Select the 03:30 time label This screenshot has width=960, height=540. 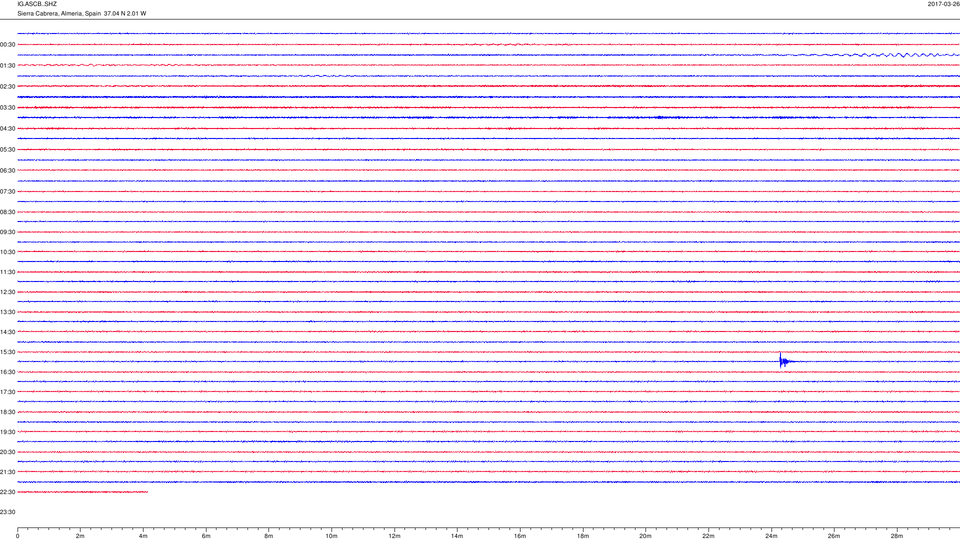[x=7, y=108]
